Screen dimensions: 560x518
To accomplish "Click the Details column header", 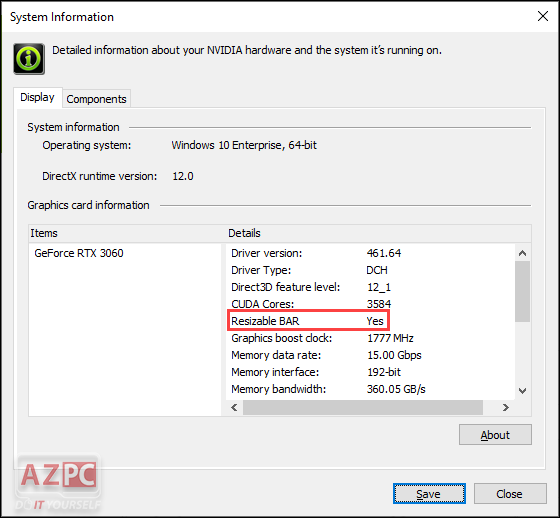I will click(379, 233).
